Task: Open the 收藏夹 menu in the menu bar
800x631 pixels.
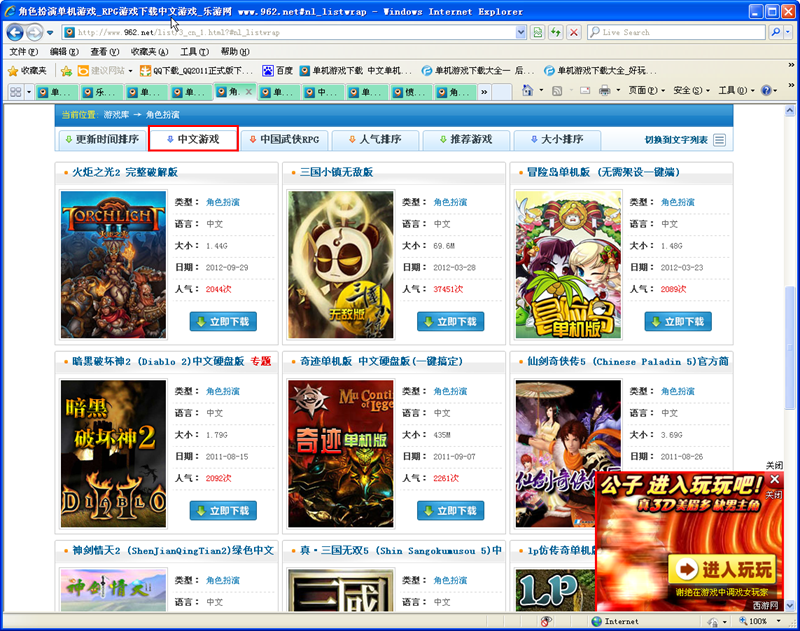Action: [x=149, y=52]
